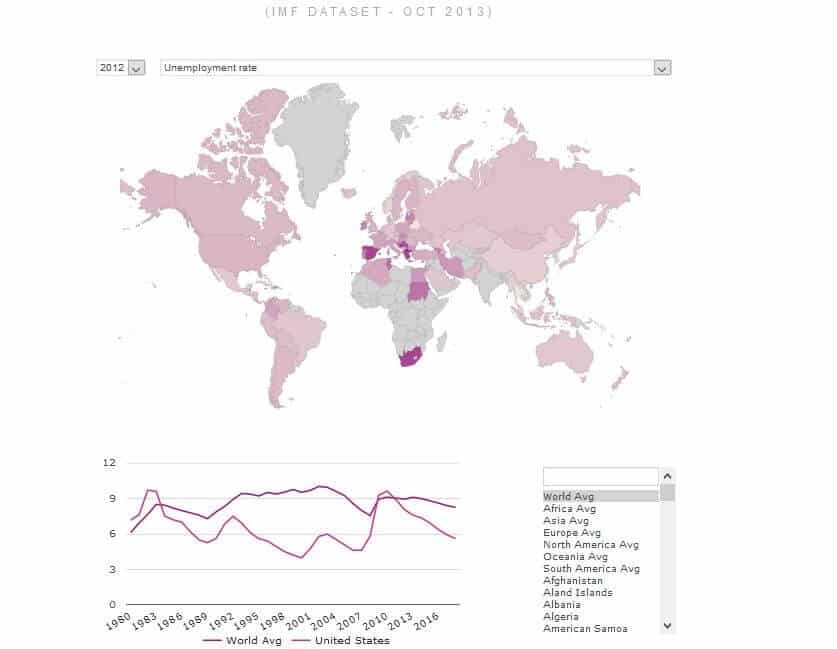The width and height of the screenshot is (837, 649).
Task: Select North America Avg list entry
Action: pyautogui.click(x=590, y=545)
